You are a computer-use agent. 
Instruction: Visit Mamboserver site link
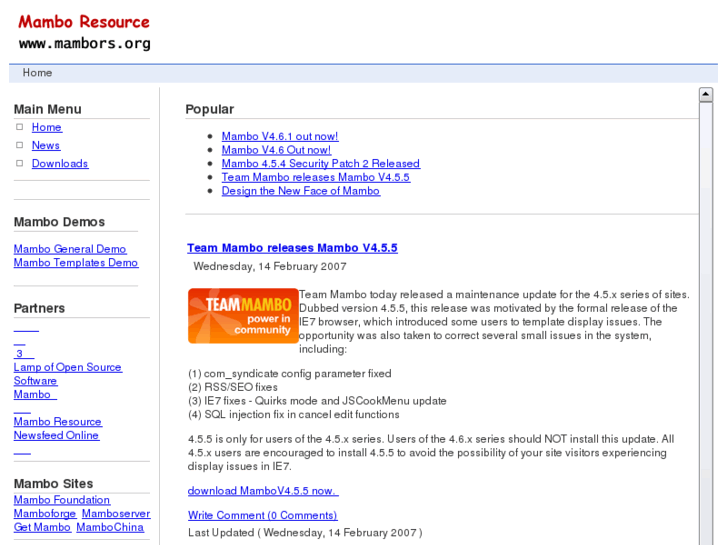point(116,513)
